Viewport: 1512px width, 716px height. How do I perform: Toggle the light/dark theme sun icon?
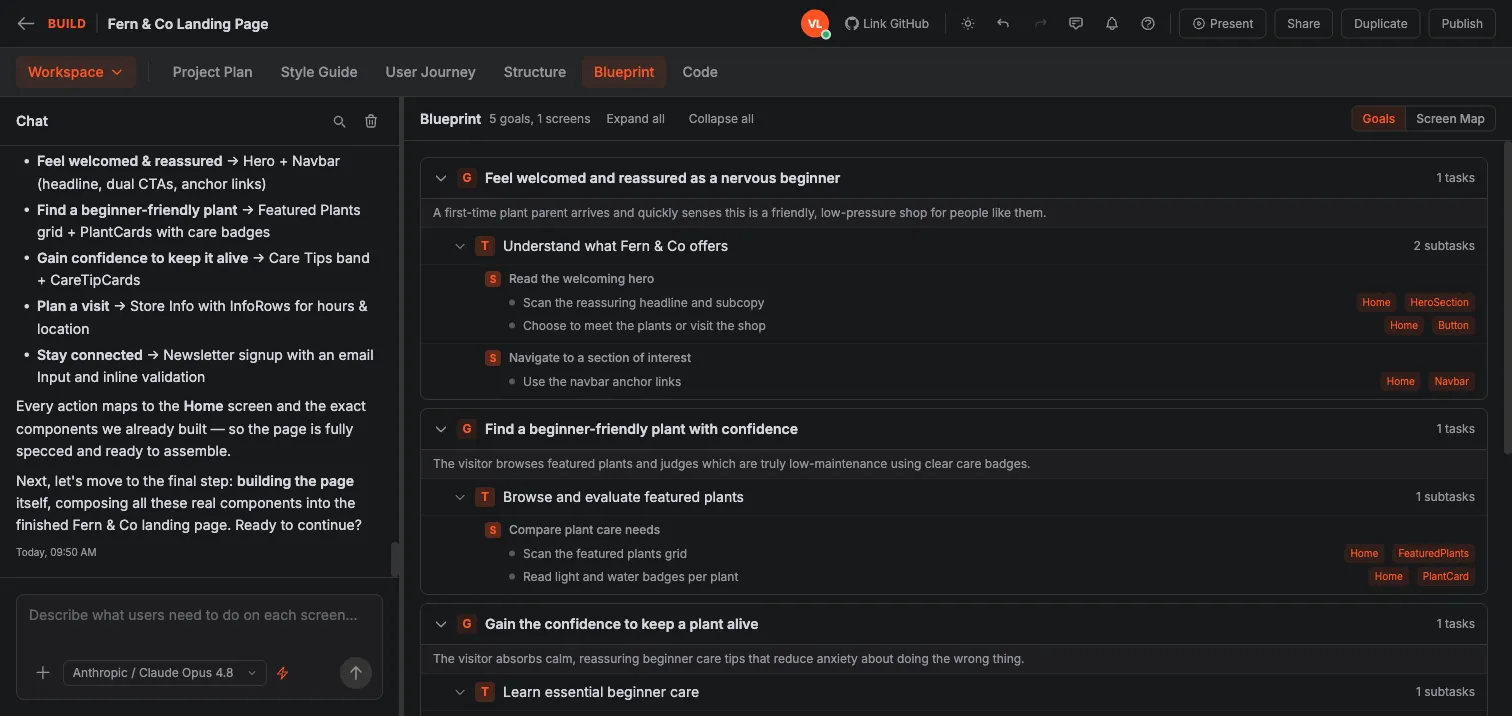[968, 24]
